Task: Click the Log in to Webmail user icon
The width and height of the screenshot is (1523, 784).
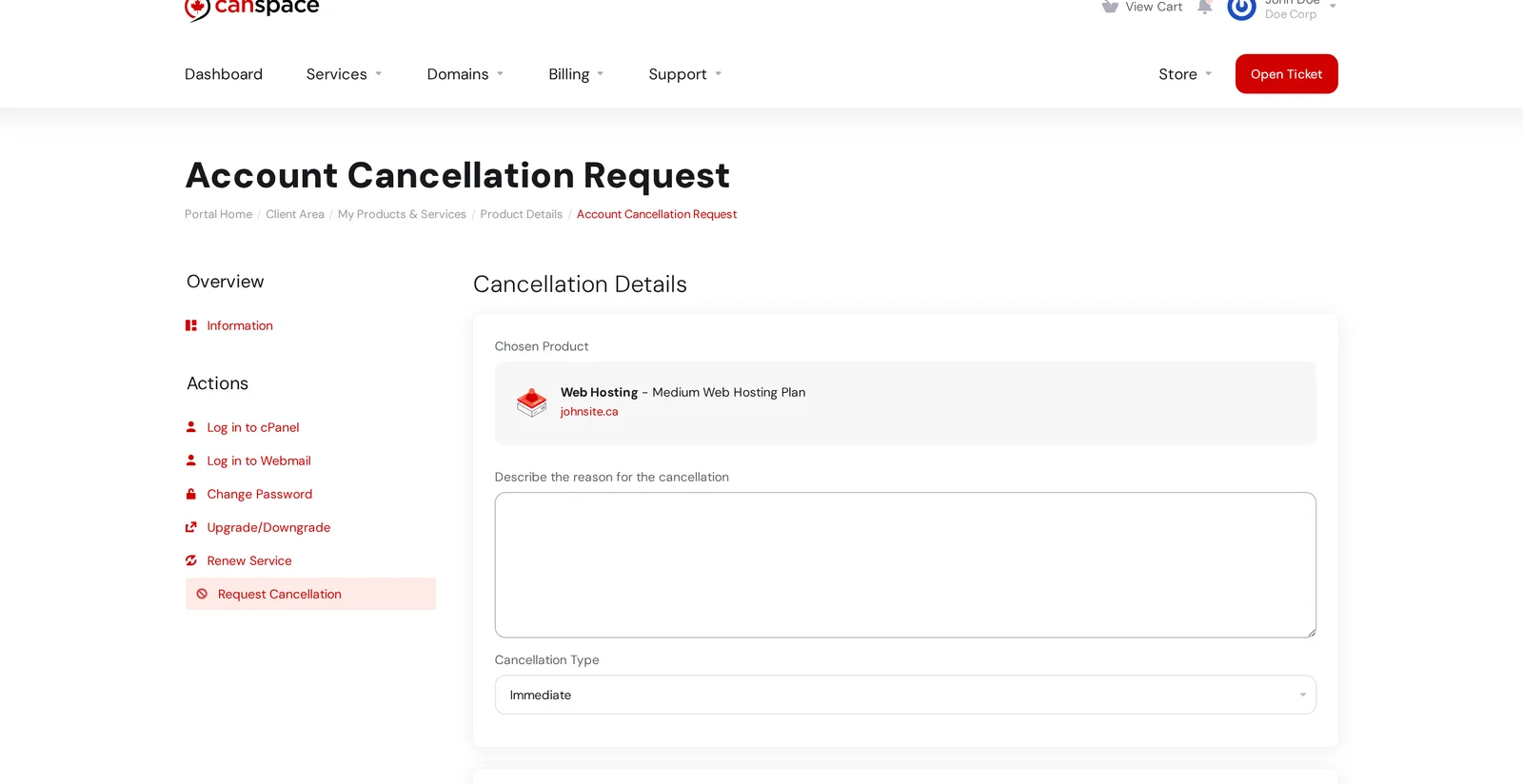Action: pos(191,461)
